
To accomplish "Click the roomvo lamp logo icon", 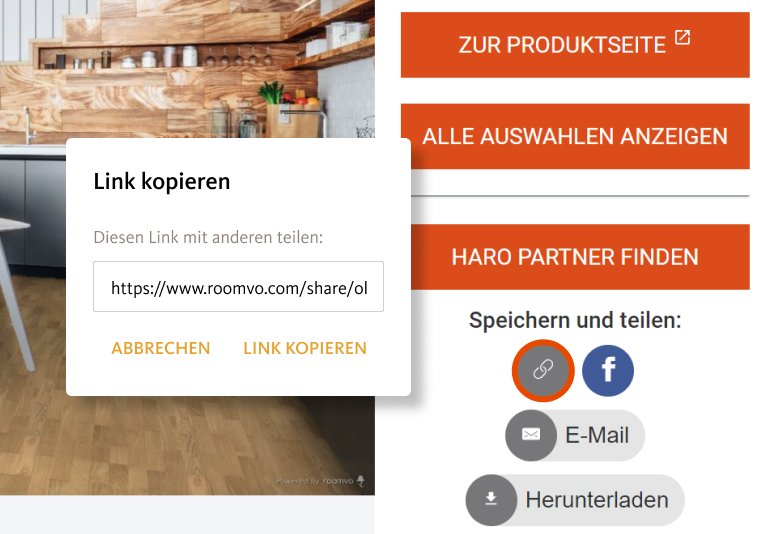I will 361,481.
